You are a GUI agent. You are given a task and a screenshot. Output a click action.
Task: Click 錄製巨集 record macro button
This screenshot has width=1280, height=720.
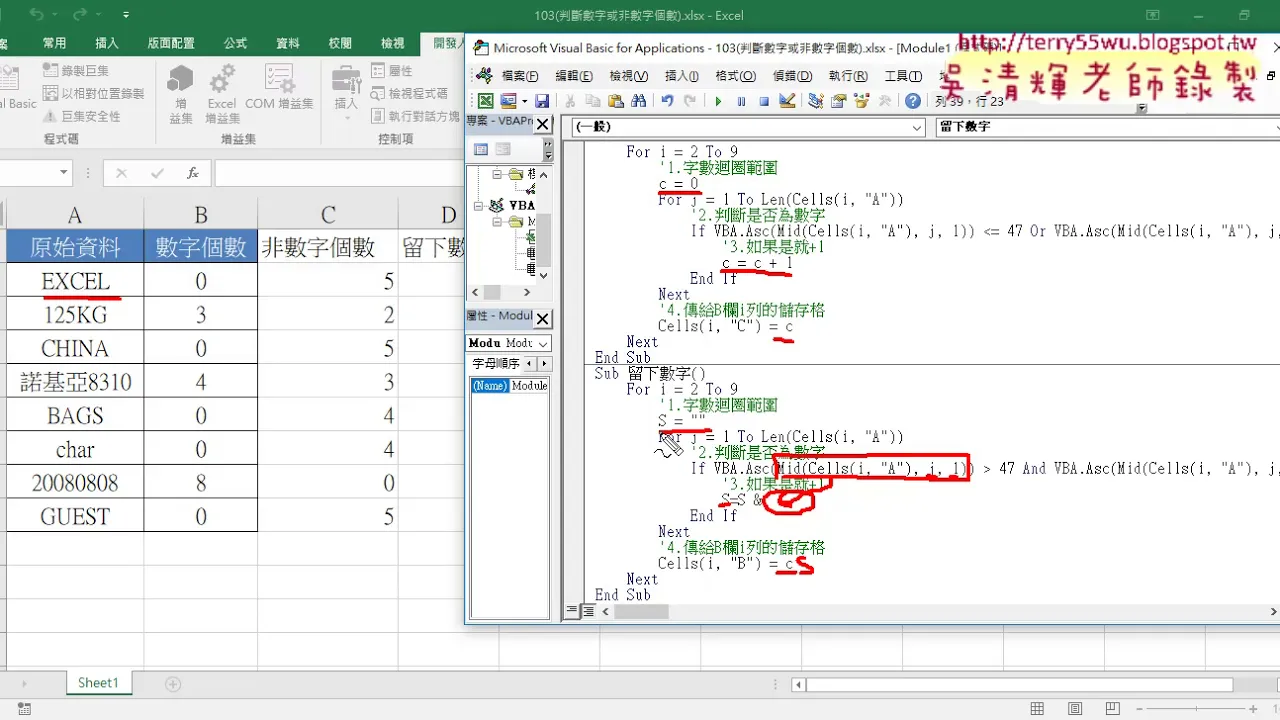(76, 71)
